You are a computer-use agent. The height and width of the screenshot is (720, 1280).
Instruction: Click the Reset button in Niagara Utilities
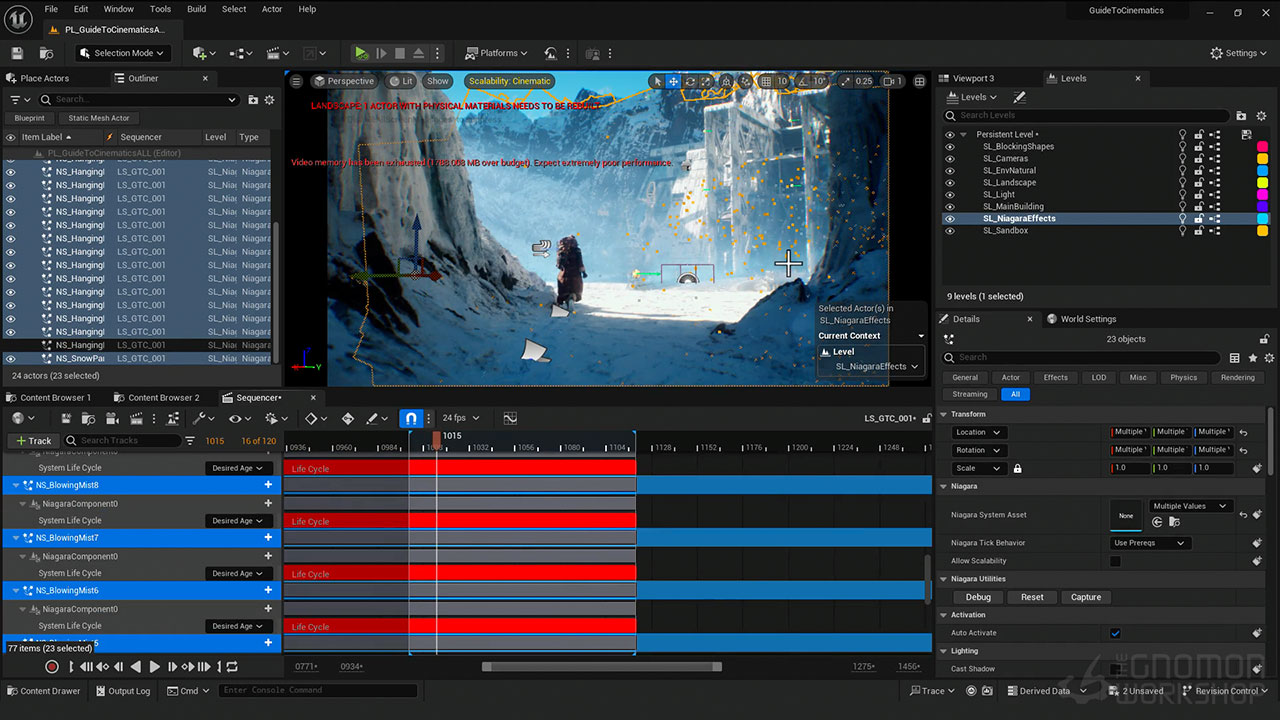(1032, 597)
